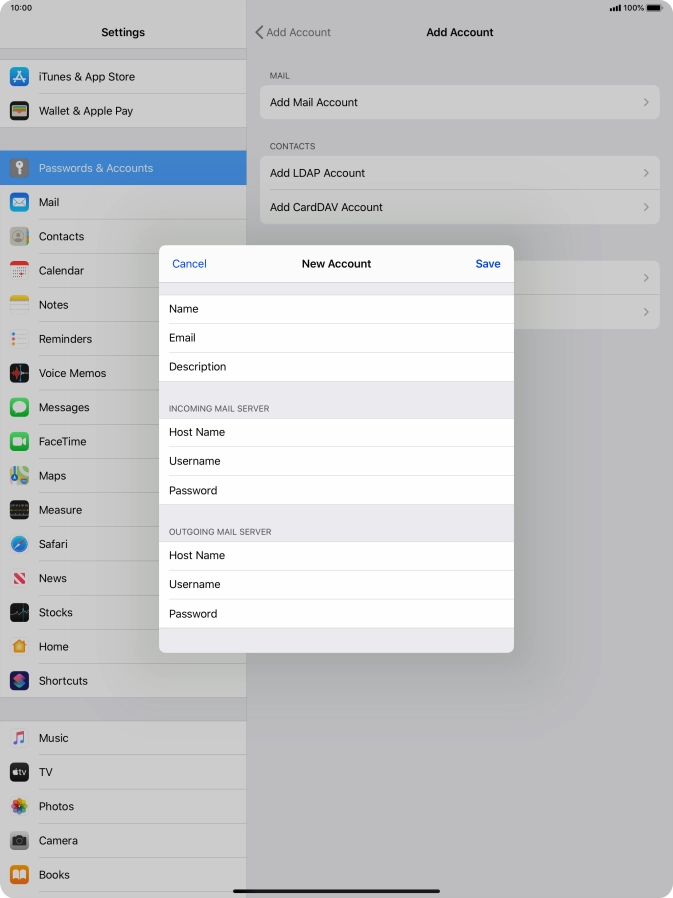Expand Add Mail Account chevron
Image resolution: width=673 pixels, height=898 pixels.
[x=646, y=102]
